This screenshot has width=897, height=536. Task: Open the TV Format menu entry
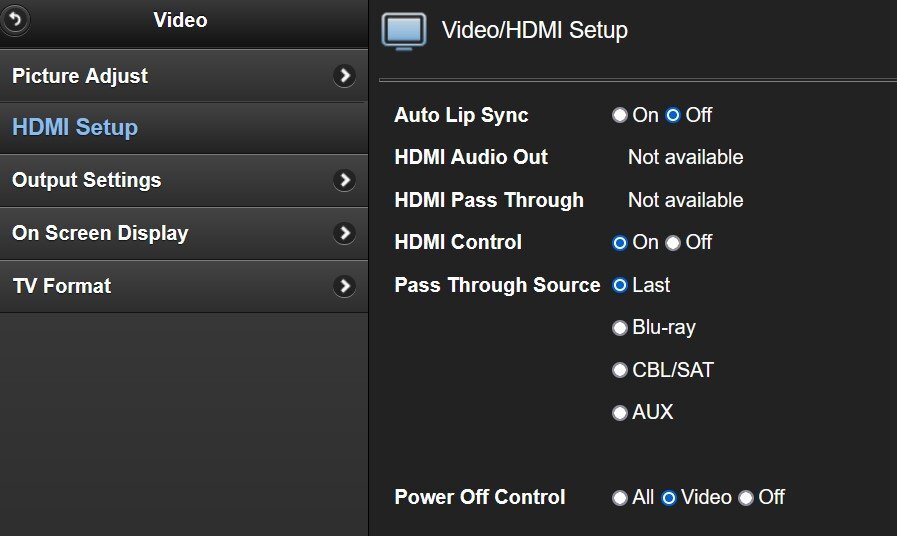[x=184, y=286]
